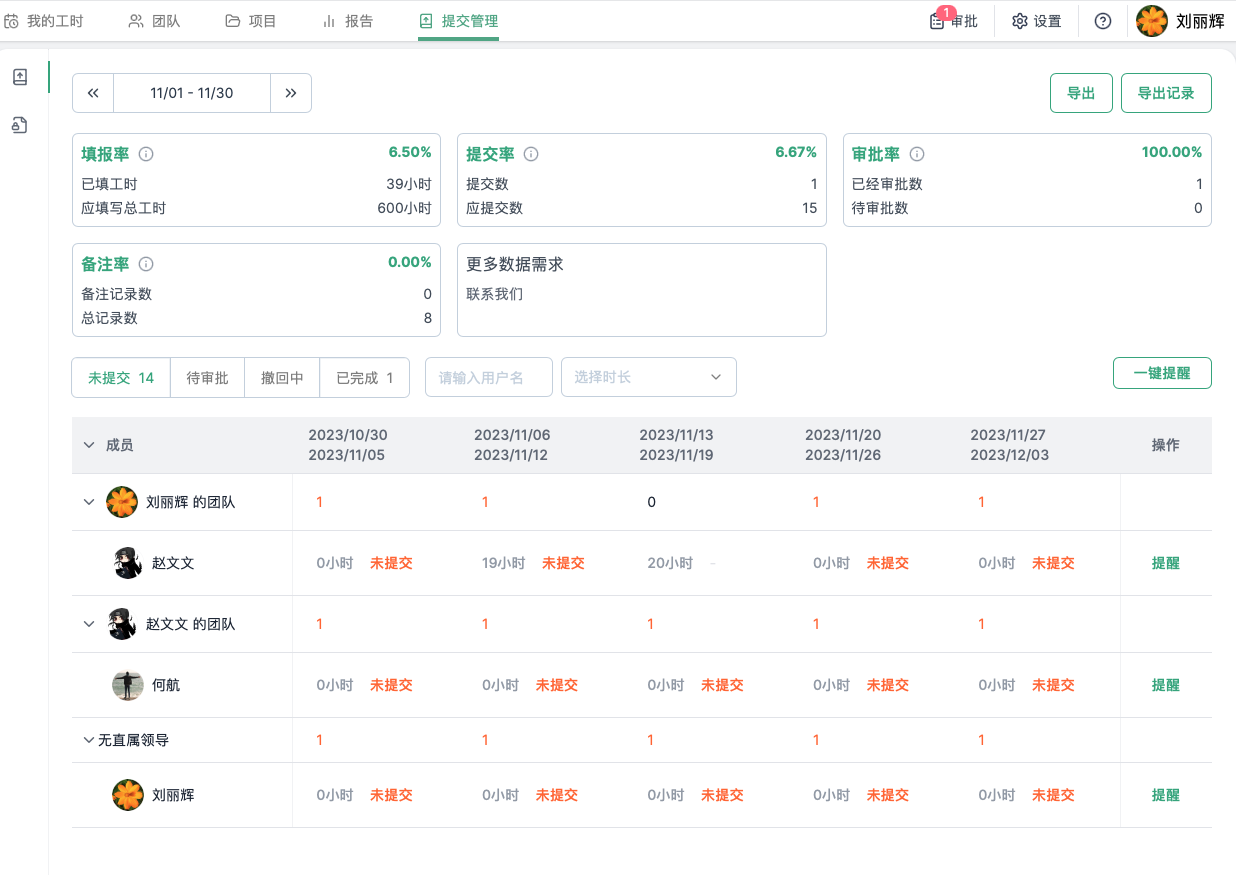Select the 已完成 filter tab
The height and width of the screenshot is (875, 1236).
pos(364,378)
